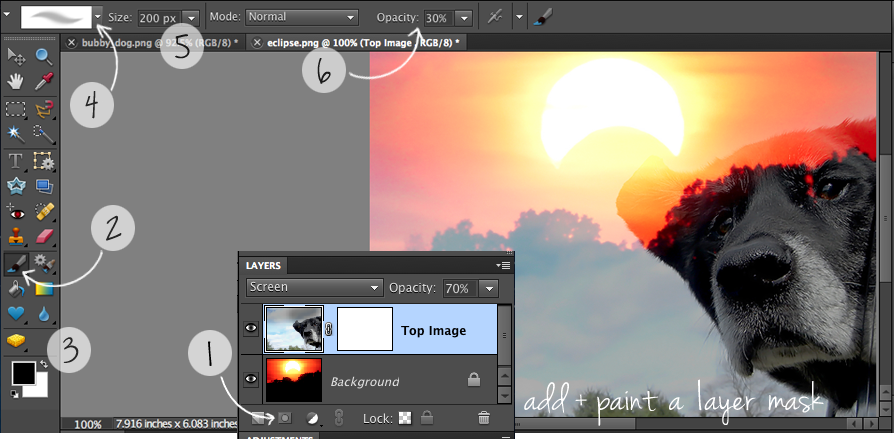Select the Recompose tool icon

pyautogui.click(x=44, y=161)
